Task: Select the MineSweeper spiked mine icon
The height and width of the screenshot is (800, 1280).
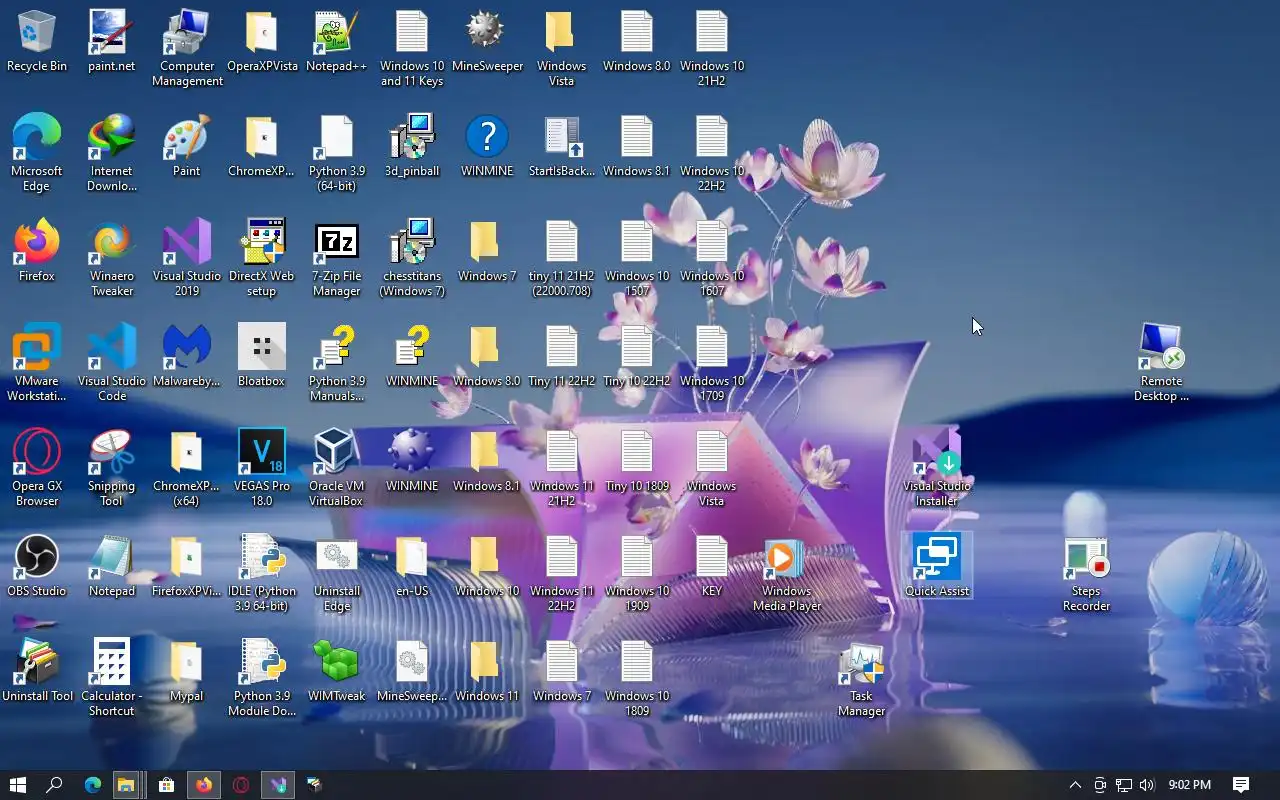Action: coord(487,42)
